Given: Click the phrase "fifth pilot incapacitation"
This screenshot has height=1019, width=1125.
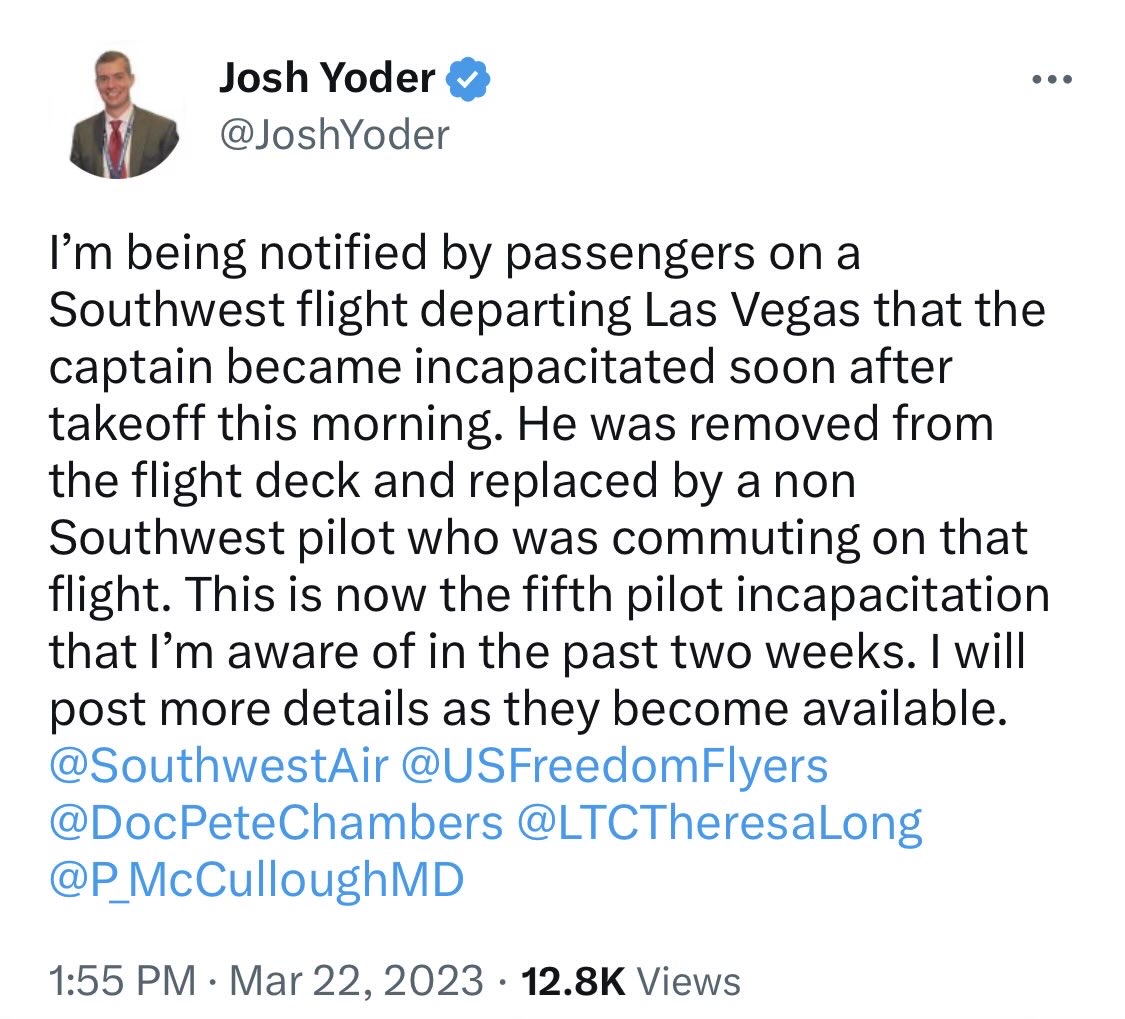Looking at the screenshot, I should coord(786,594).
